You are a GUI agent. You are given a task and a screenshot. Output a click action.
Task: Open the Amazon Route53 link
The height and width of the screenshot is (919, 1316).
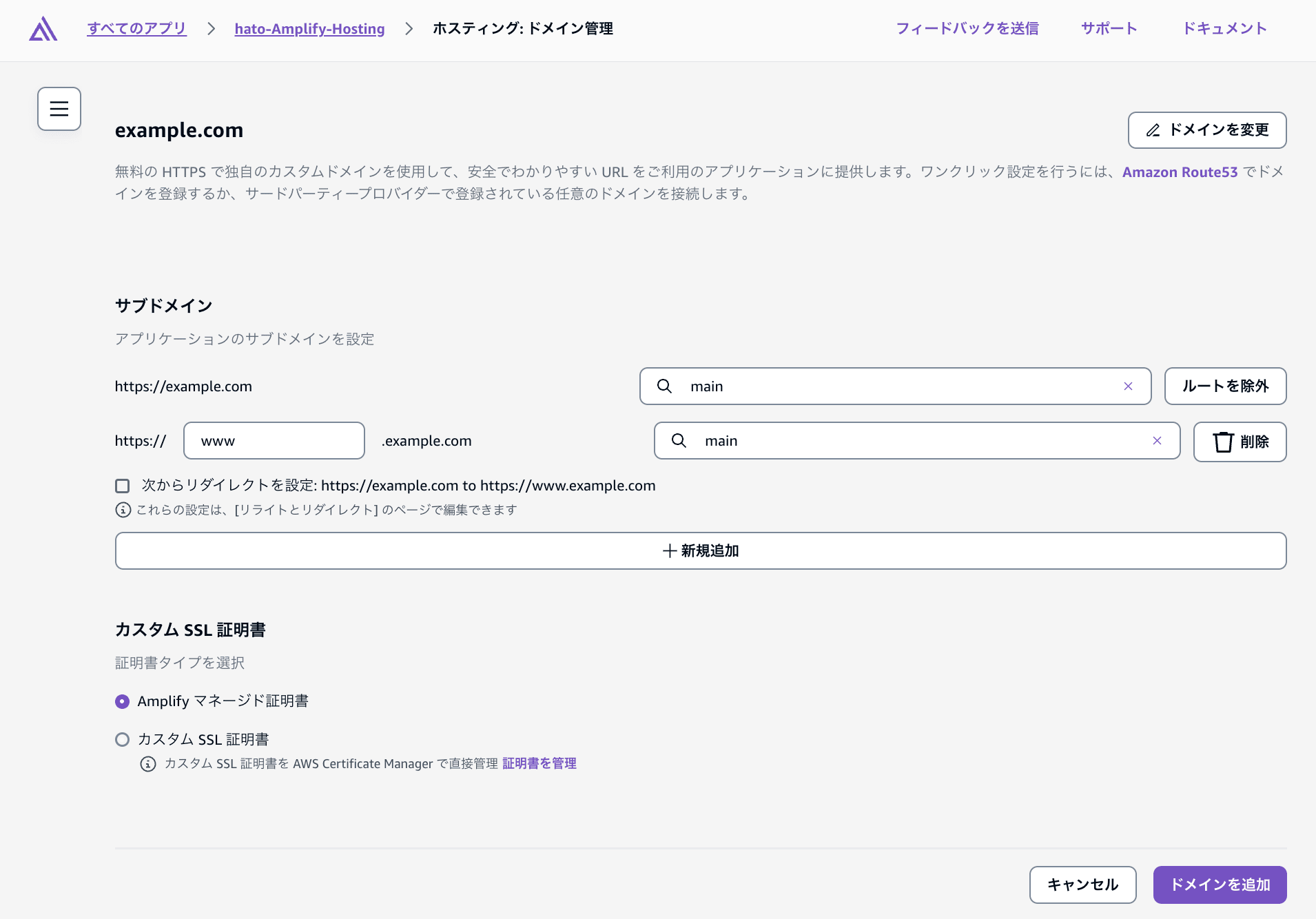coord(1180,172)
